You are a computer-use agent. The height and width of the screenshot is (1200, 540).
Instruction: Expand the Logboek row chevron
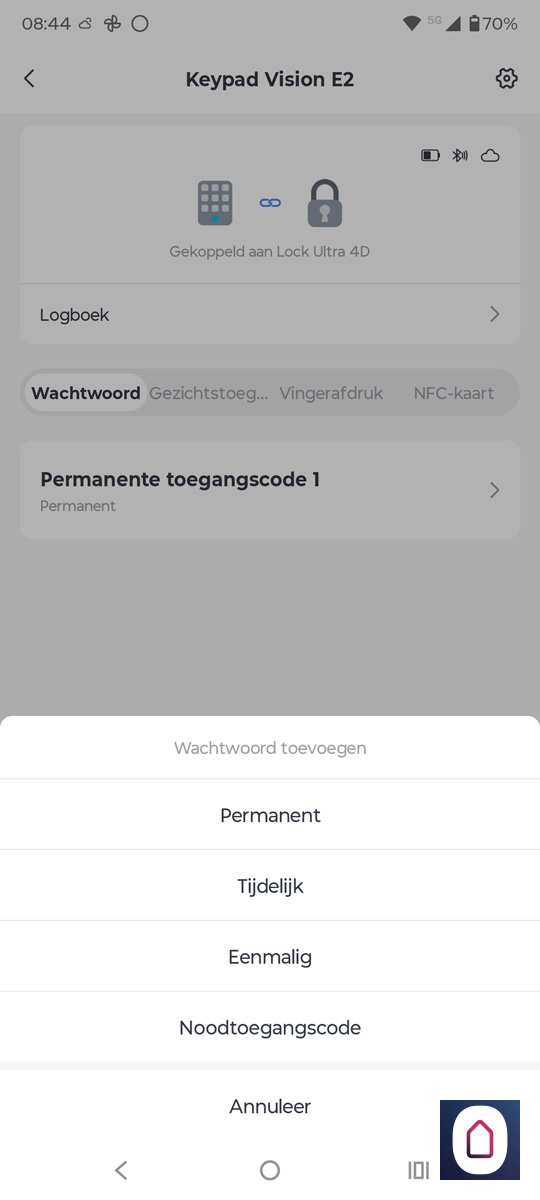click(x=494, y=314)
